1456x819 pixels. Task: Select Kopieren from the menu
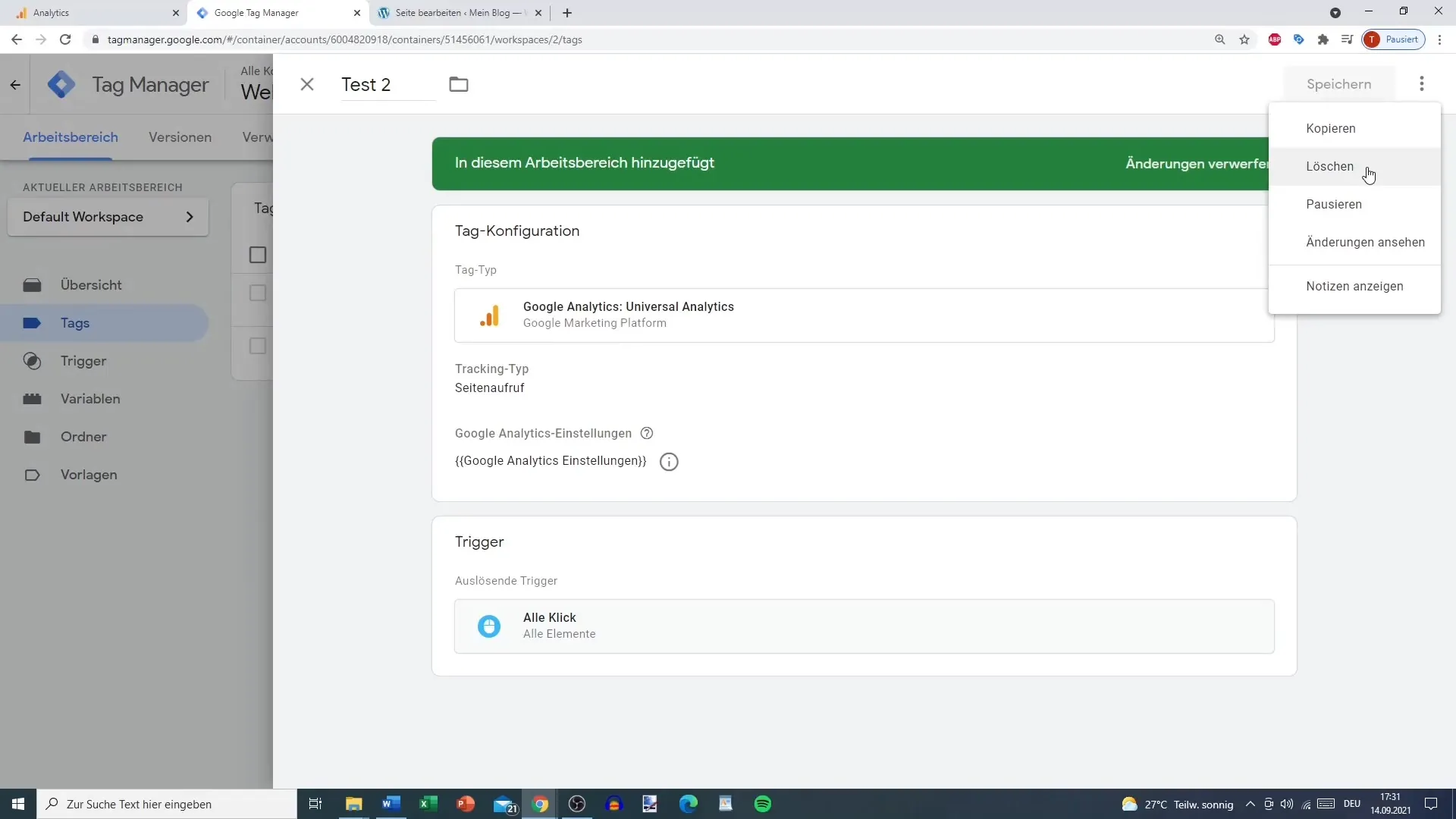tap(1354, 128)
